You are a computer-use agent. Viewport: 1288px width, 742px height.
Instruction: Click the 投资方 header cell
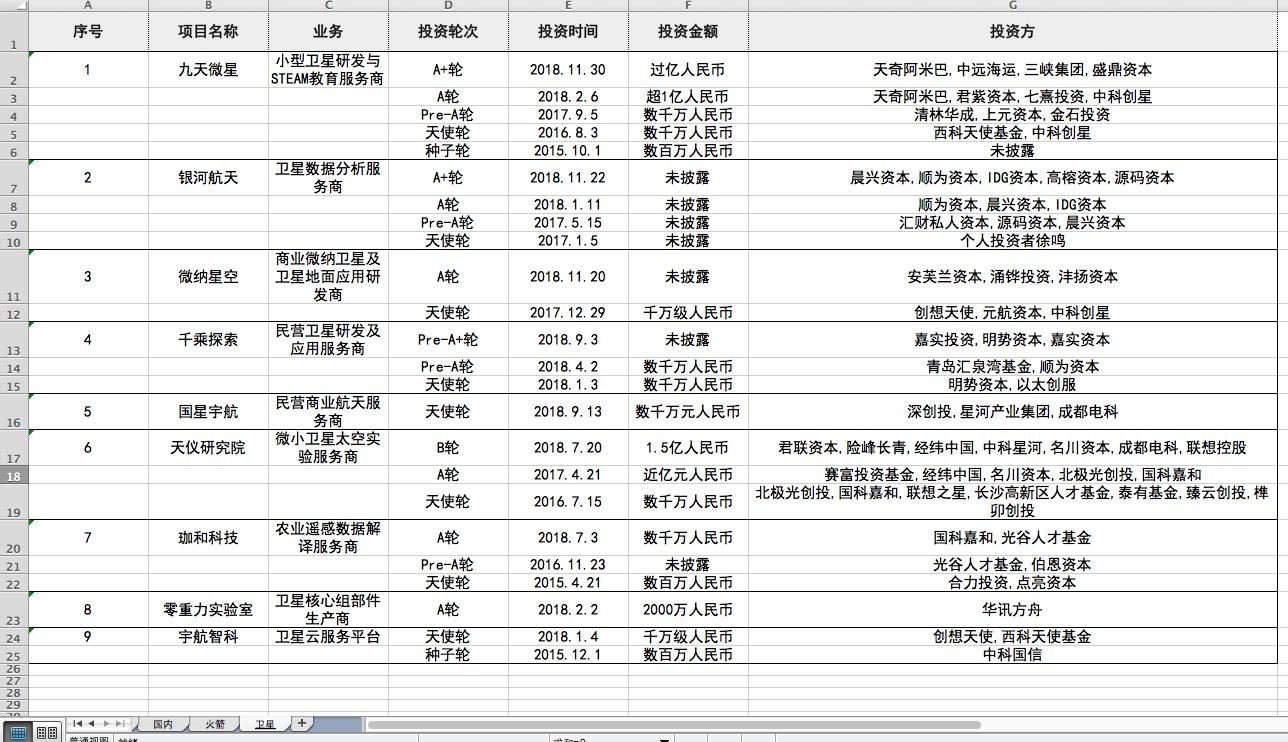pyautogui.click(x=1013, y=31)
